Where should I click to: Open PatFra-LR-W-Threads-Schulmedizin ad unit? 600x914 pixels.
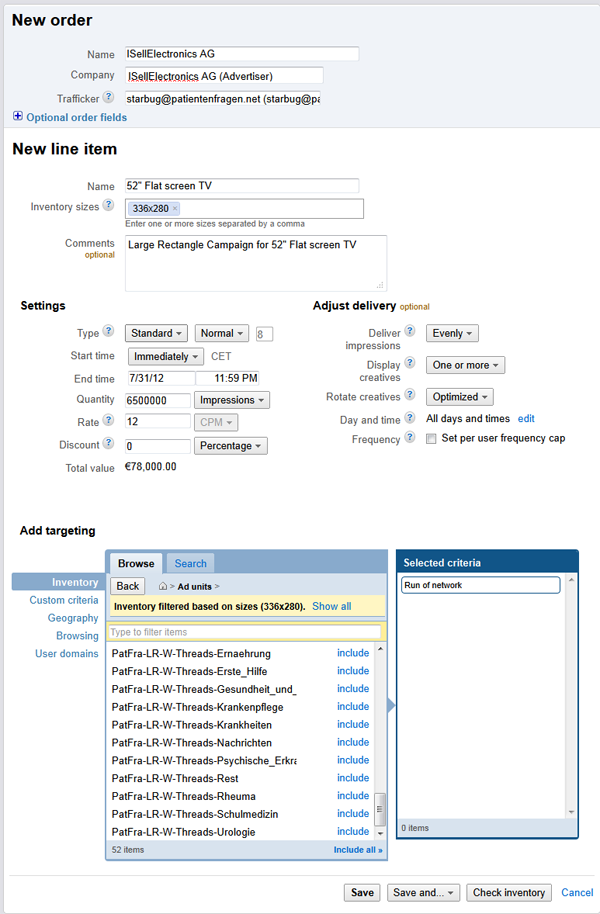[x=195, y=814]
